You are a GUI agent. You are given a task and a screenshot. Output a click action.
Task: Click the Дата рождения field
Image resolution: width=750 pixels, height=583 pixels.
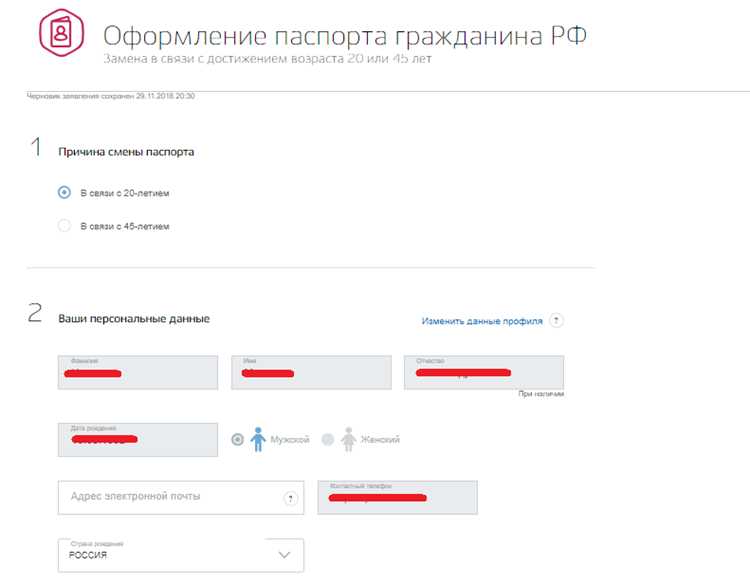click(138, 440)
